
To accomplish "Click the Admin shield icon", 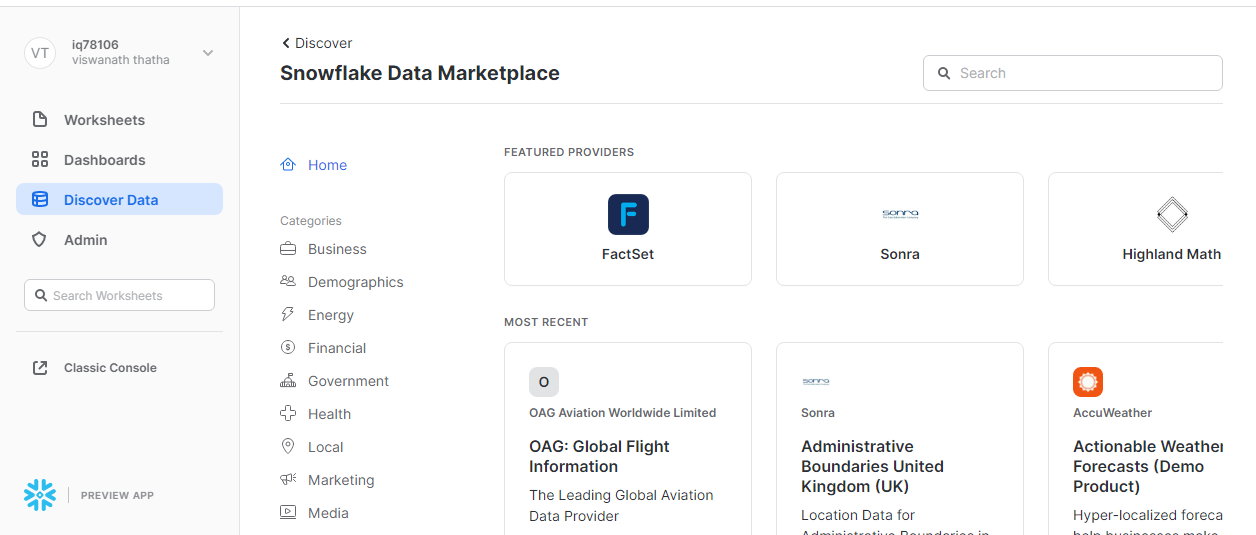I will (40, 240).
